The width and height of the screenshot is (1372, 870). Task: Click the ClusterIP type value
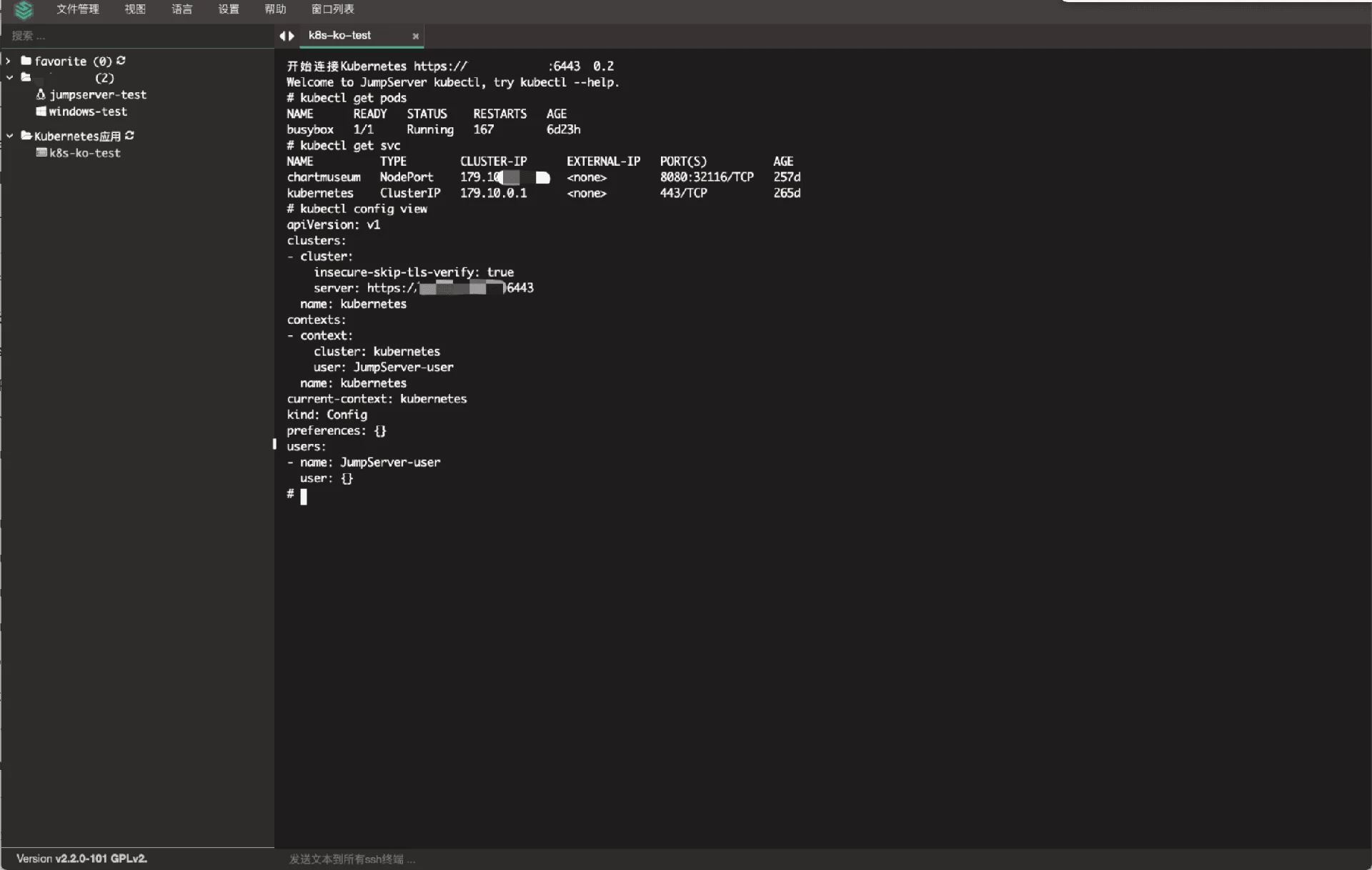(410, 193)
